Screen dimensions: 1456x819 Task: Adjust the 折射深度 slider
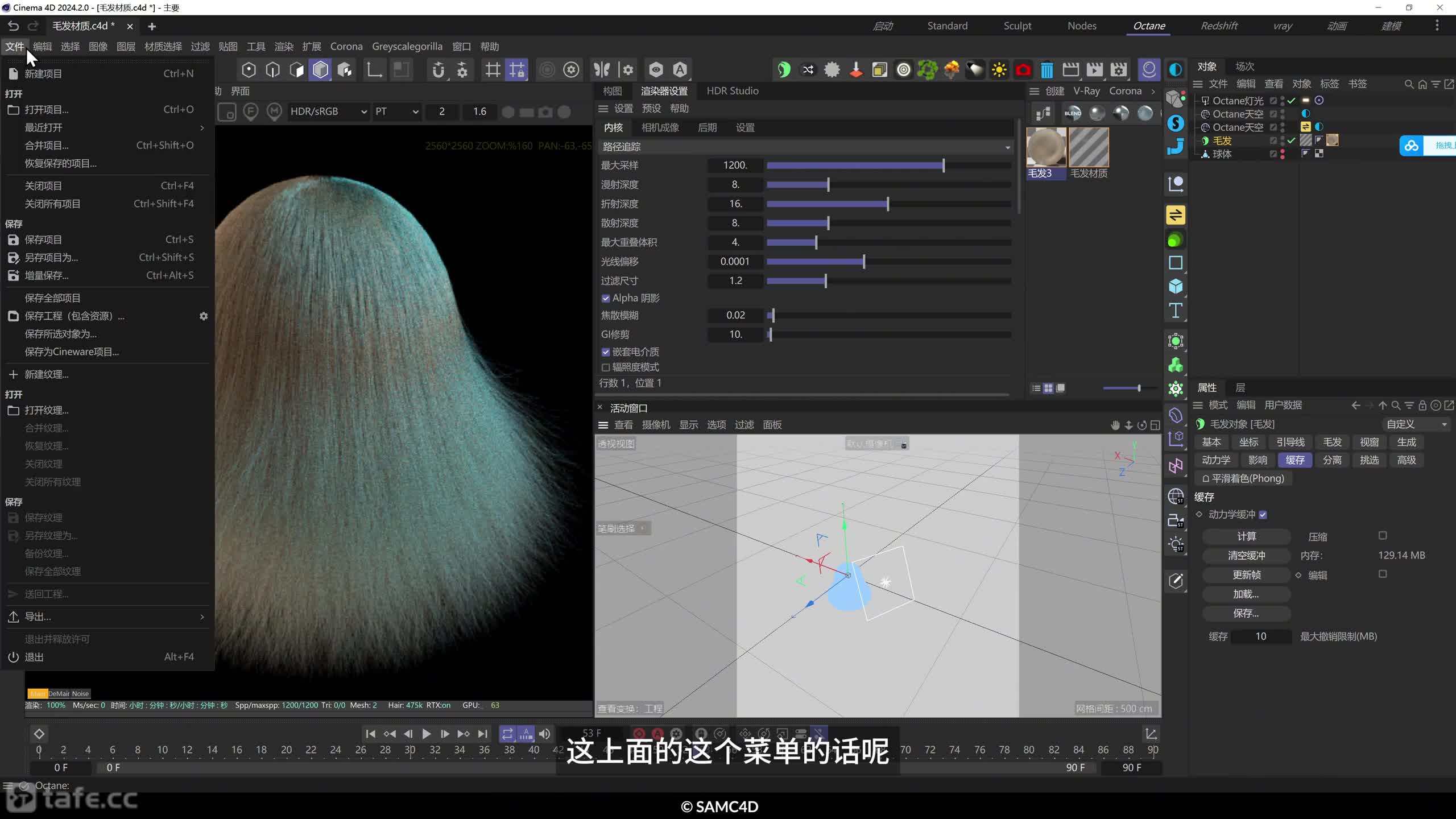[x=888, y=204]
